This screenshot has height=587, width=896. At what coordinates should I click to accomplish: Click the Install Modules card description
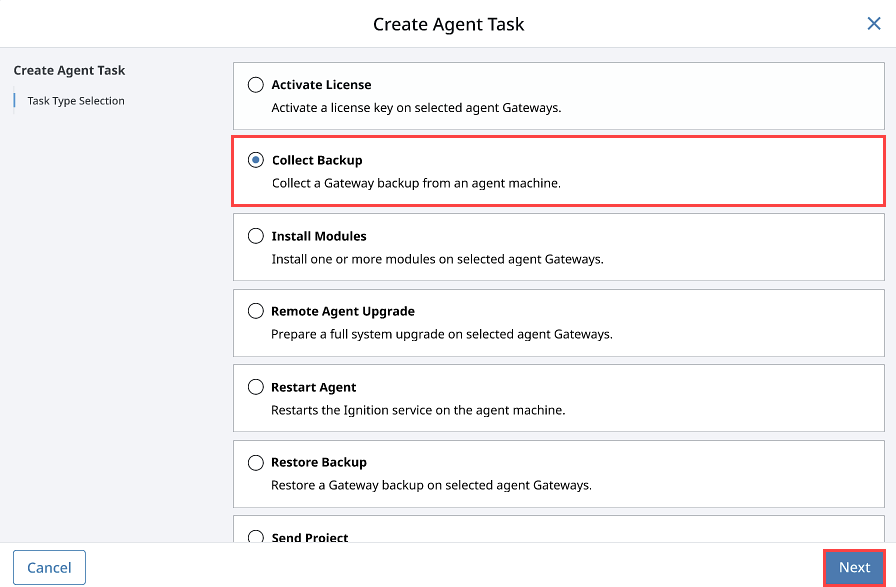click(437, 259)
